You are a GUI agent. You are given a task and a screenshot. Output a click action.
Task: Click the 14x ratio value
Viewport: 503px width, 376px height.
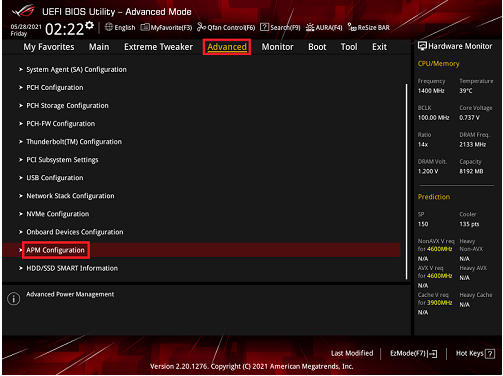423,145
